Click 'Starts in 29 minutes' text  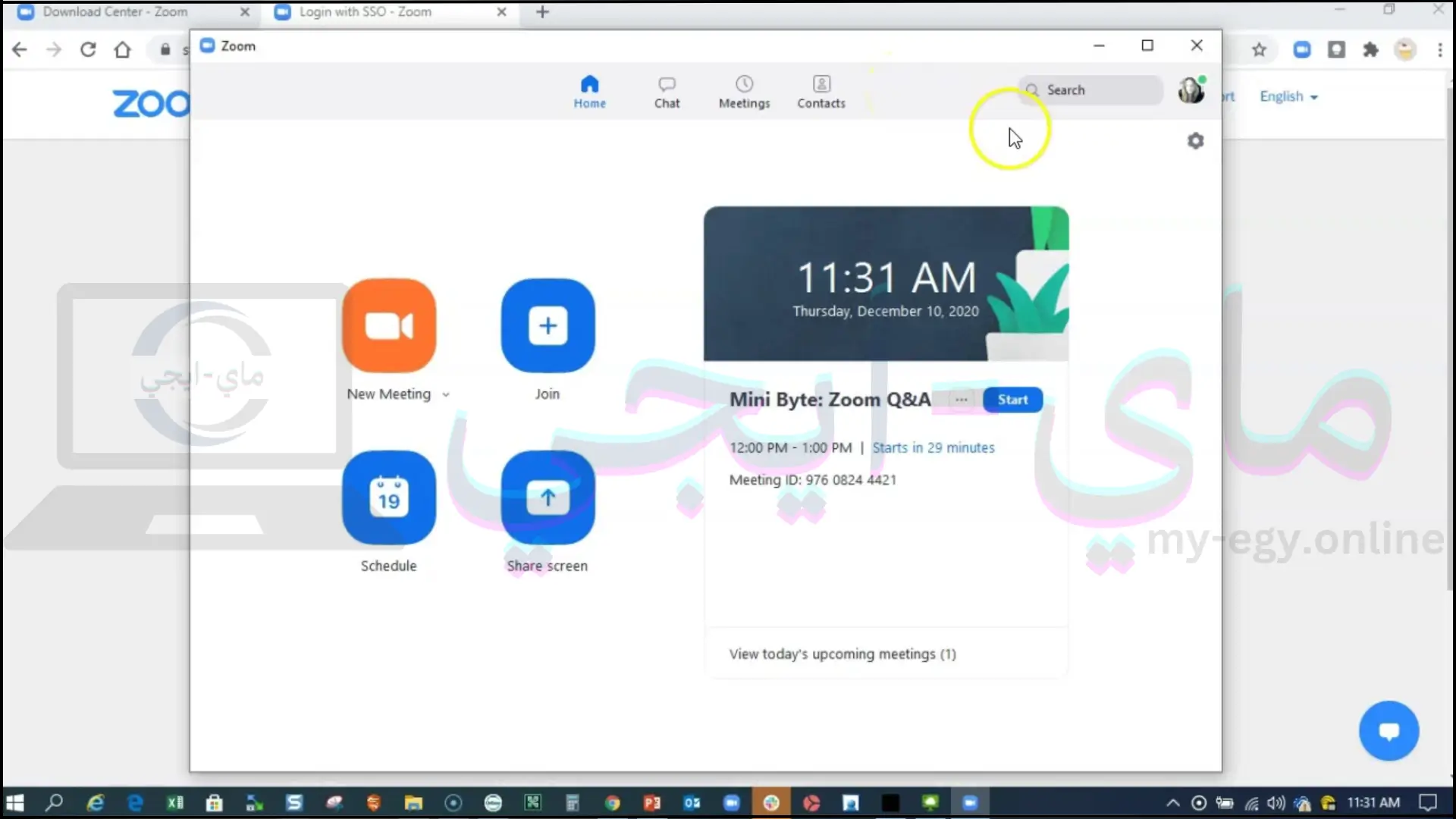click(x=934, y=447)
